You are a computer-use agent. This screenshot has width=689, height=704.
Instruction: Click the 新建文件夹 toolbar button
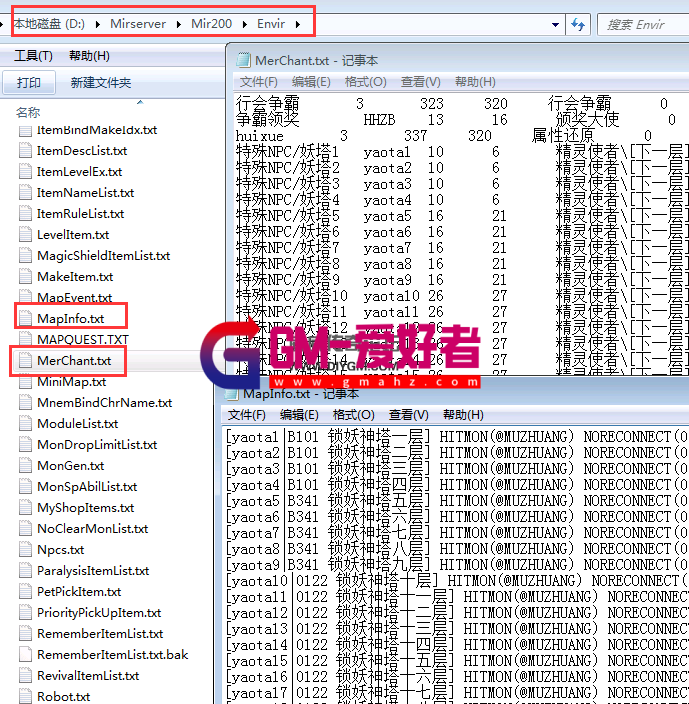tap(101, 83)
